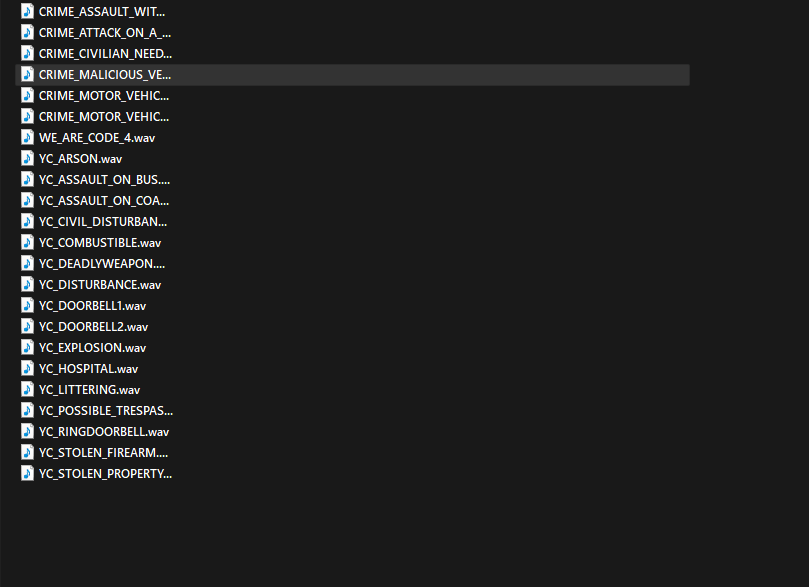Click the icon for the CRIME_ASSAULT_WIT file
The image size is (809, 587).
click(28, 11)
